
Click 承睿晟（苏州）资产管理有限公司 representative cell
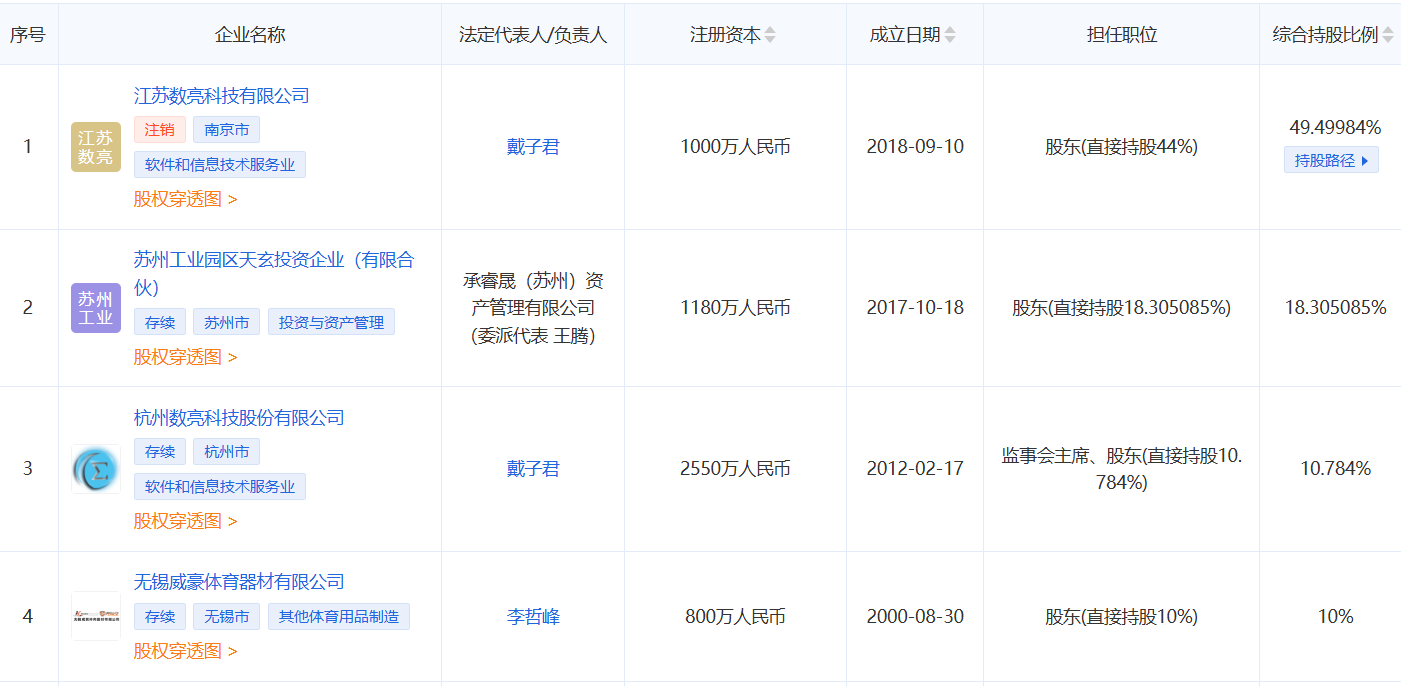tap(533, 308)
